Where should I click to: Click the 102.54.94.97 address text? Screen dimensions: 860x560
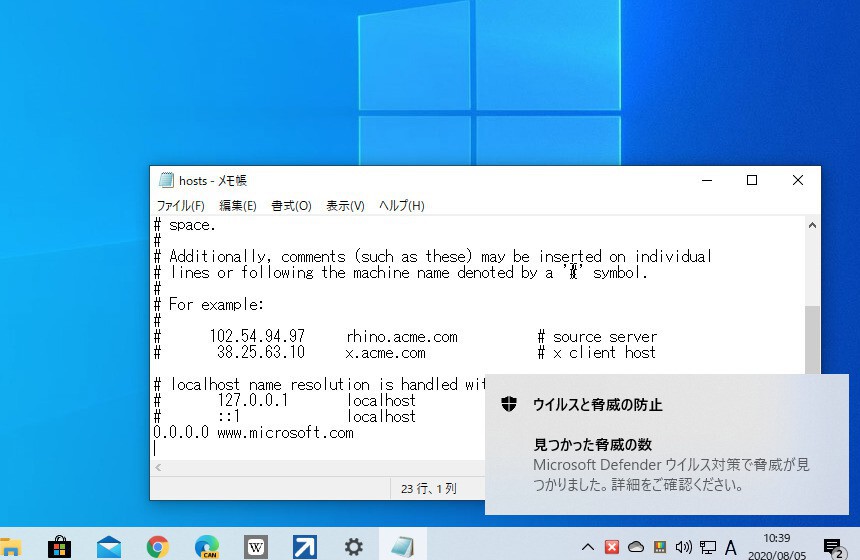click(x=257, y=336)
